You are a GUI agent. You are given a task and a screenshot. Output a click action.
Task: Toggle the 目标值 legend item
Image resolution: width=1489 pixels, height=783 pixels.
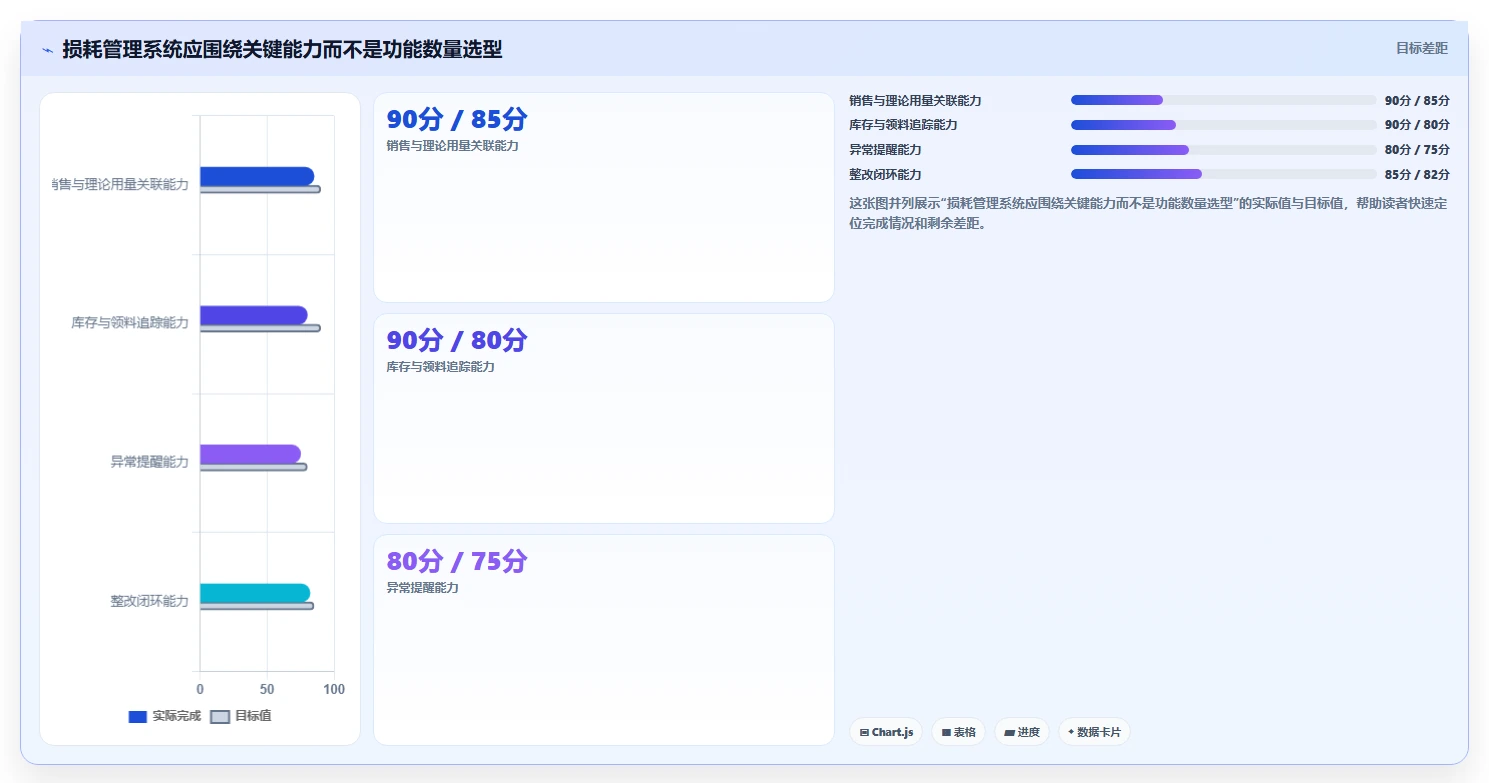[x=241, y=716]
